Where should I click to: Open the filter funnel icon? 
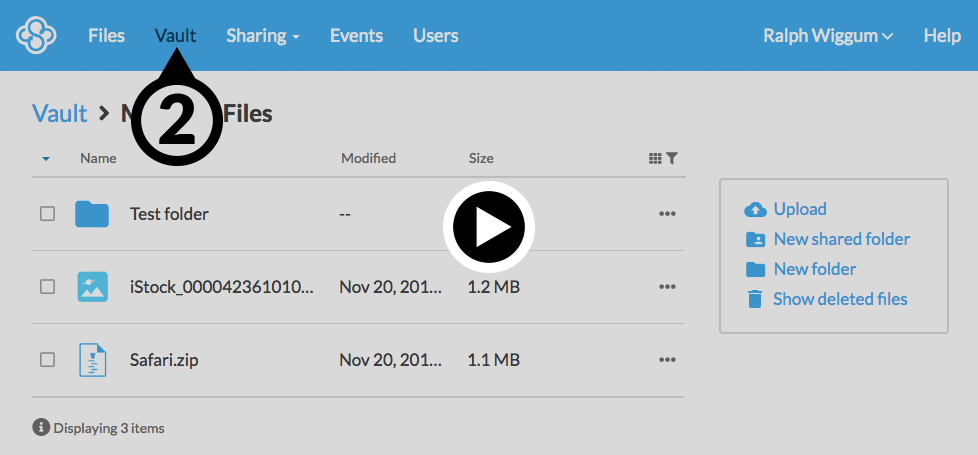tap(672, 158)
